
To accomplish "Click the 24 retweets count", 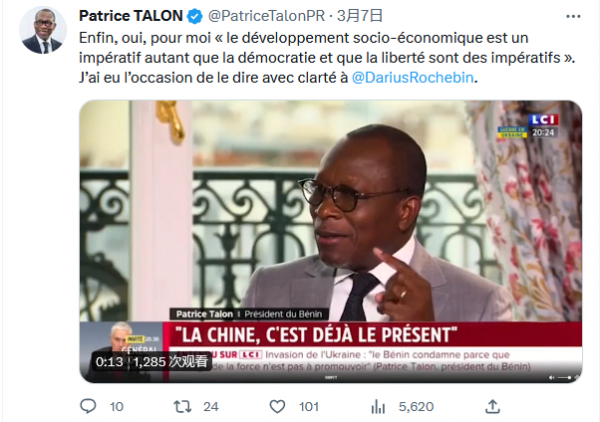I will (x=211, y=406).
